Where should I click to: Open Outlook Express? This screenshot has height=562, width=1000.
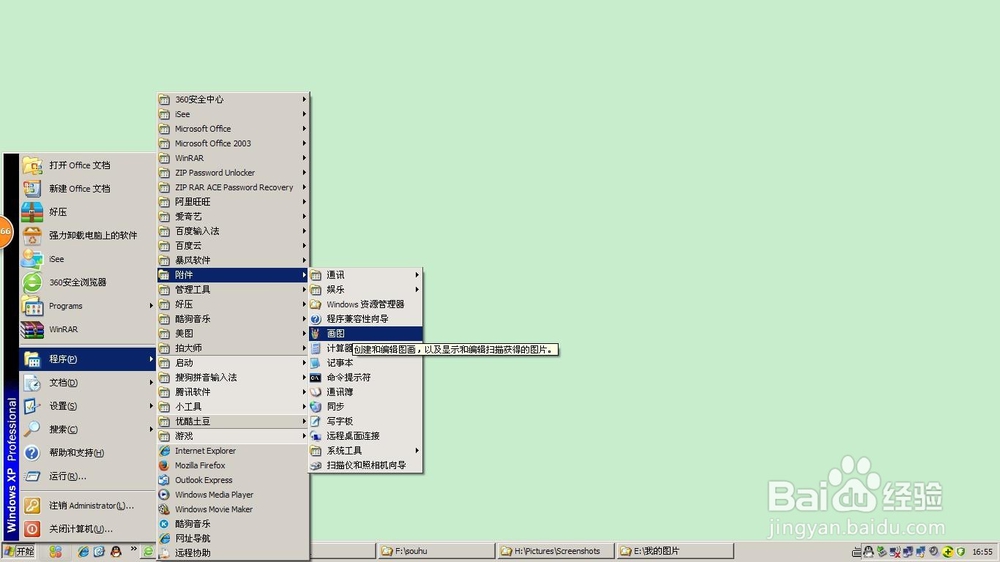(233, 480)
